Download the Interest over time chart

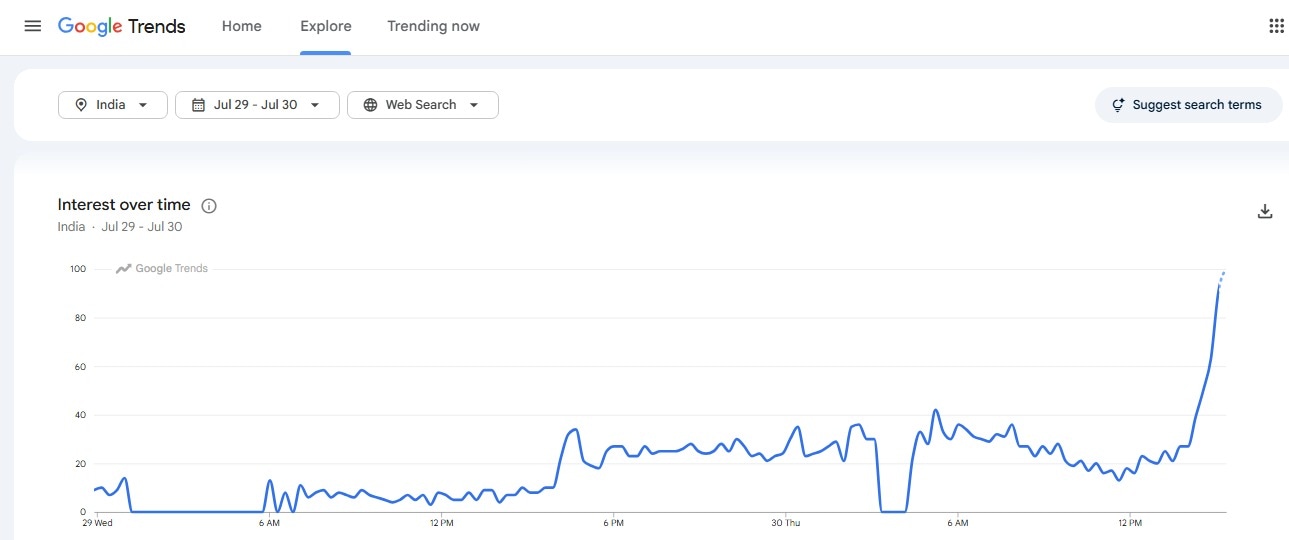[1265, 211]
